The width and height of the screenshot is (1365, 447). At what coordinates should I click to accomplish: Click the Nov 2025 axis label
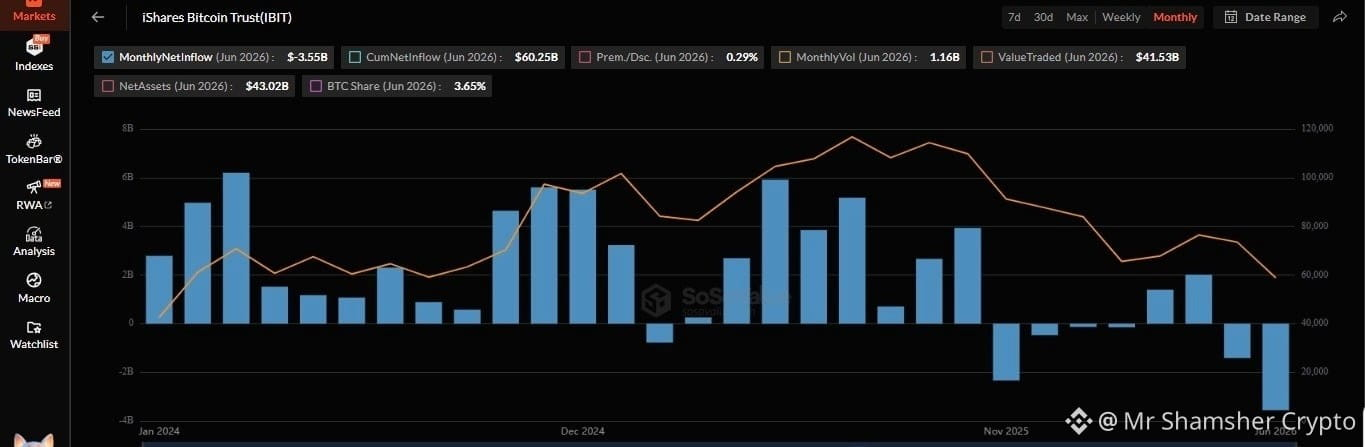1006,431
